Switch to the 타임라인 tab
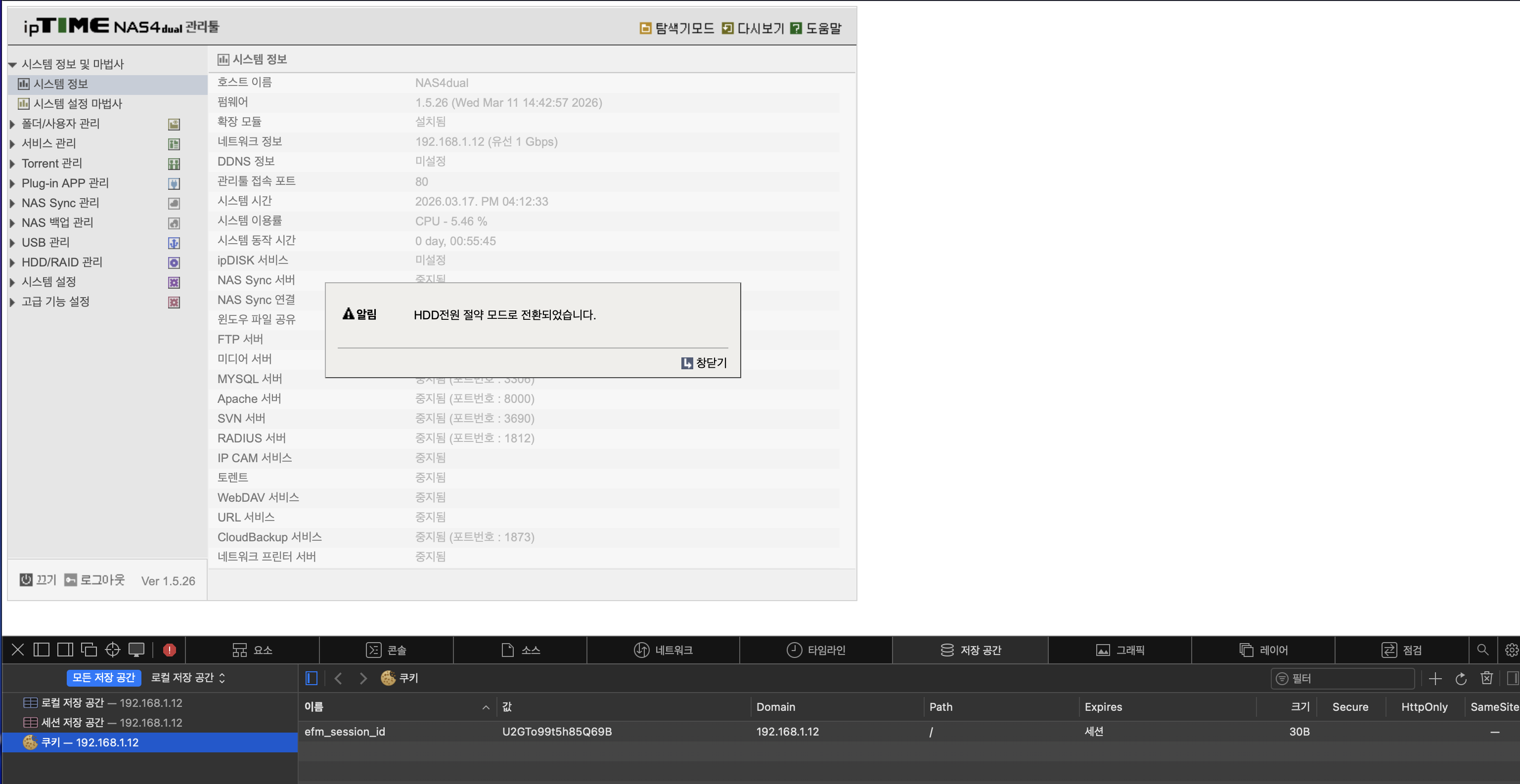 point(816,650)
